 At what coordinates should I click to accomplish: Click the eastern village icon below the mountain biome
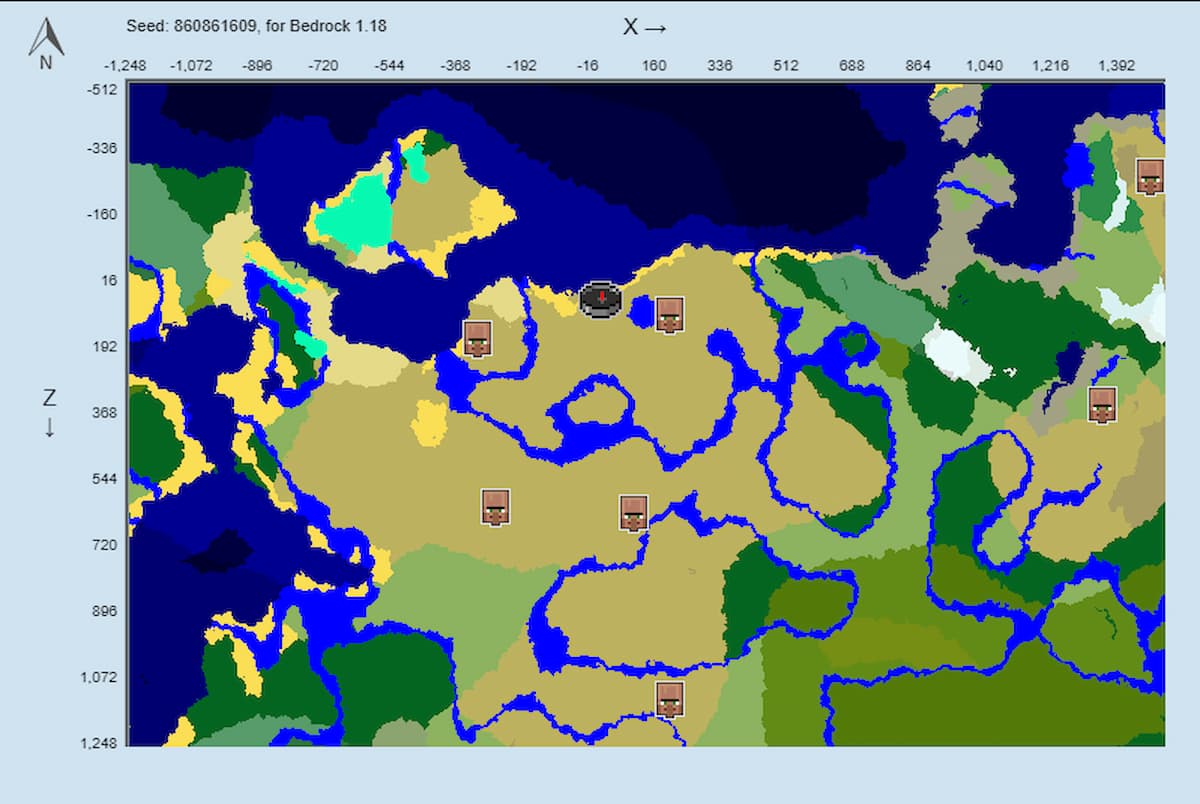click(x=1102, y=405)
